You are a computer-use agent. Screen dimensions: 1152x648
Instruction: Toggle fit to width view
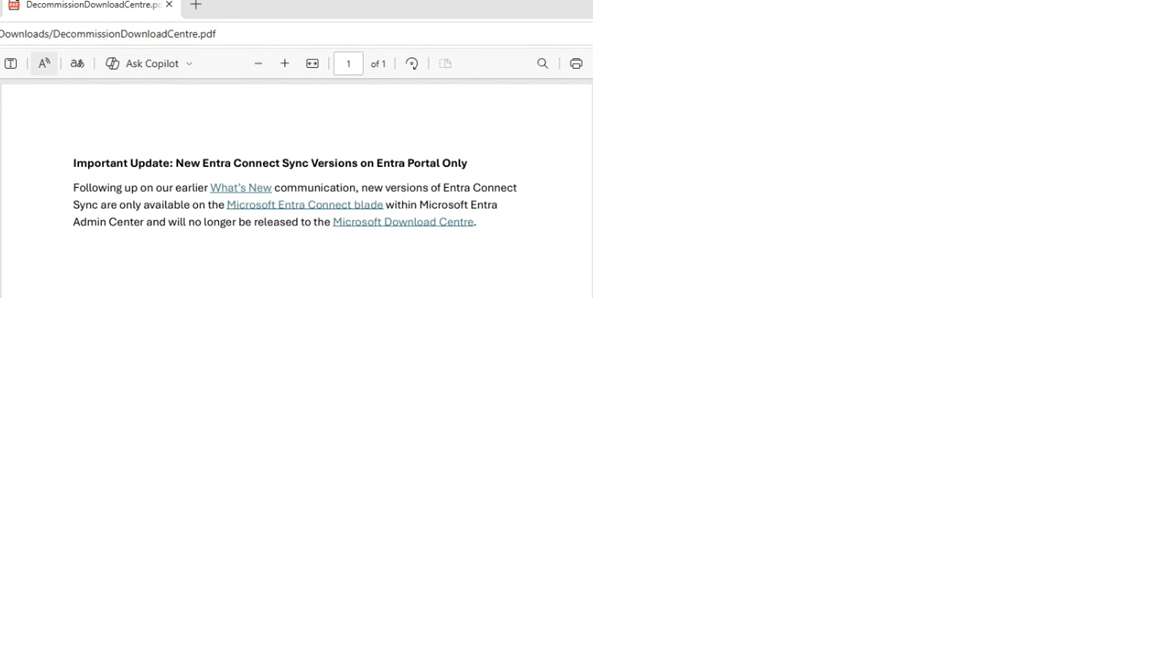tap(312, 64)
